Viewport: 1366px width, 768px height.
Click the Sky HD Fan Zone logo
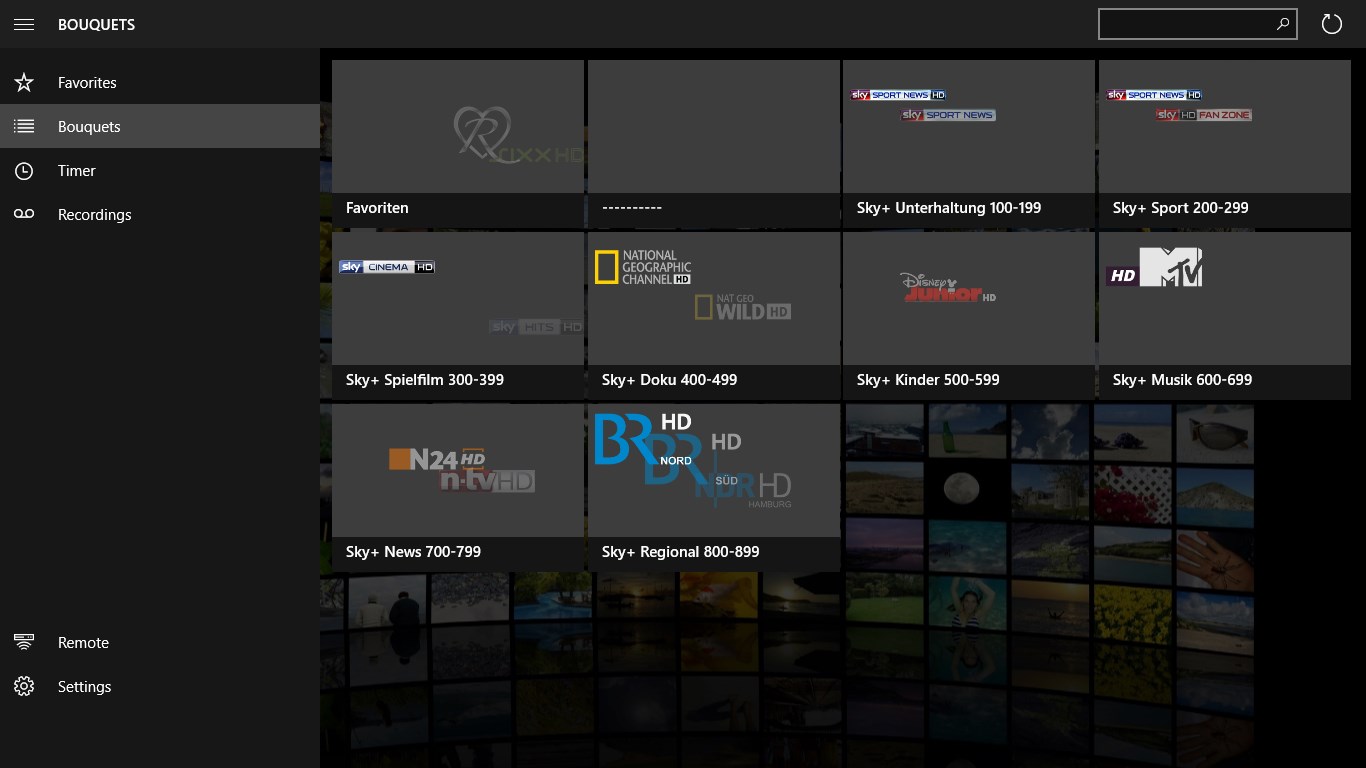[1204, 115]
